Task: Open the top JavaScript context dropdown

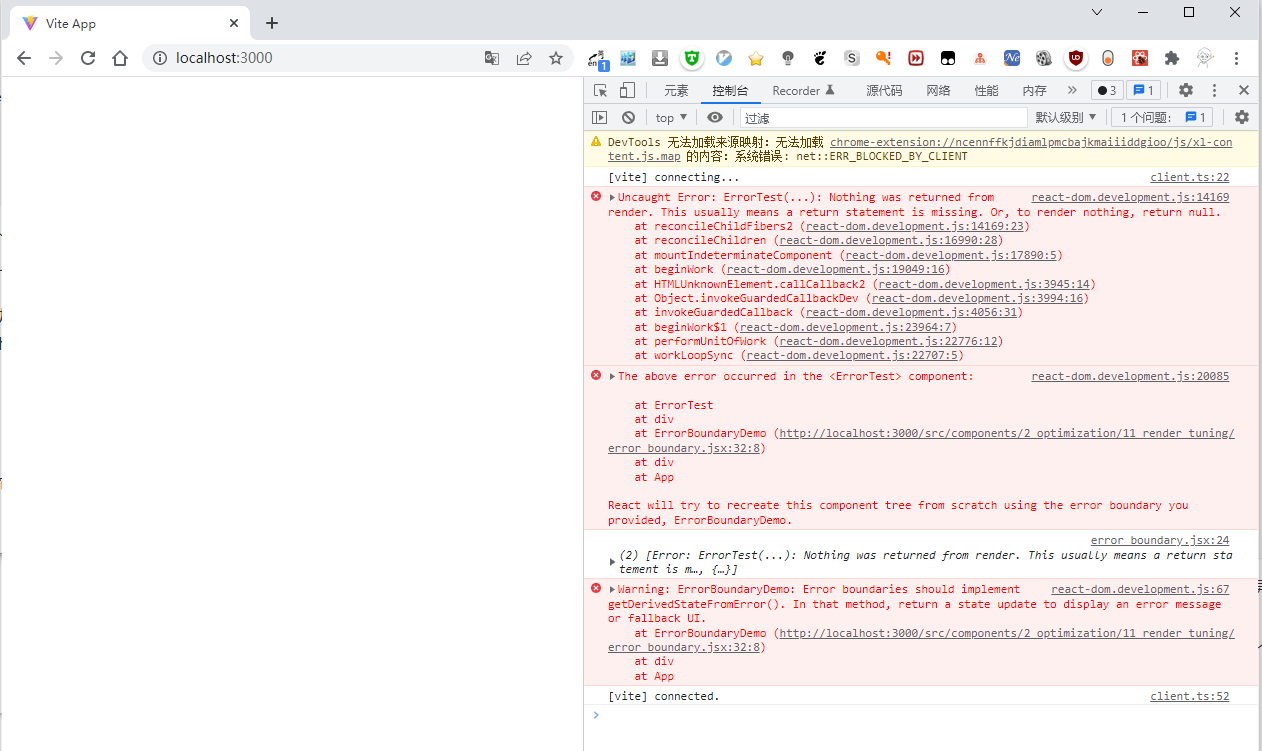Action: [x=671, y=117]
